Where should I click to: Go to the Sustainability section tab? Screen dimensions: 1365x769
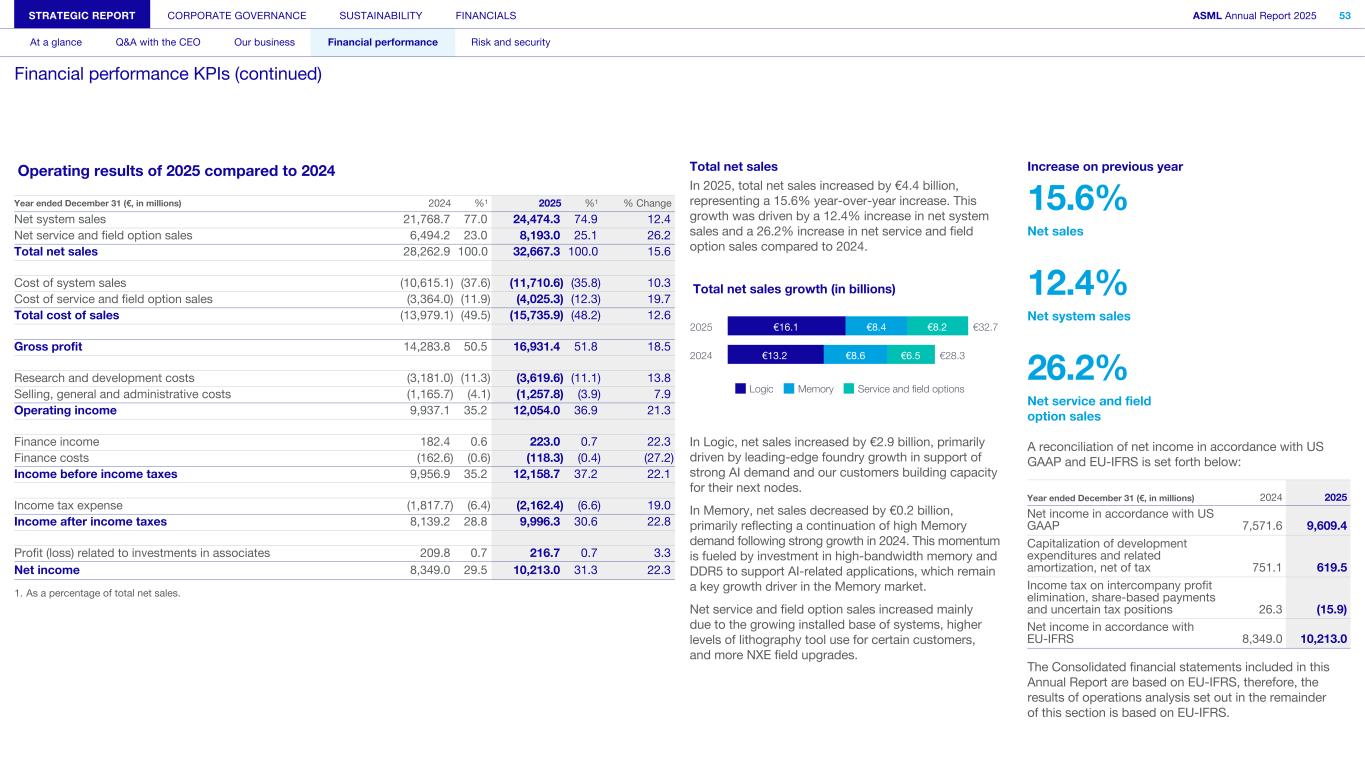point(380,15)
